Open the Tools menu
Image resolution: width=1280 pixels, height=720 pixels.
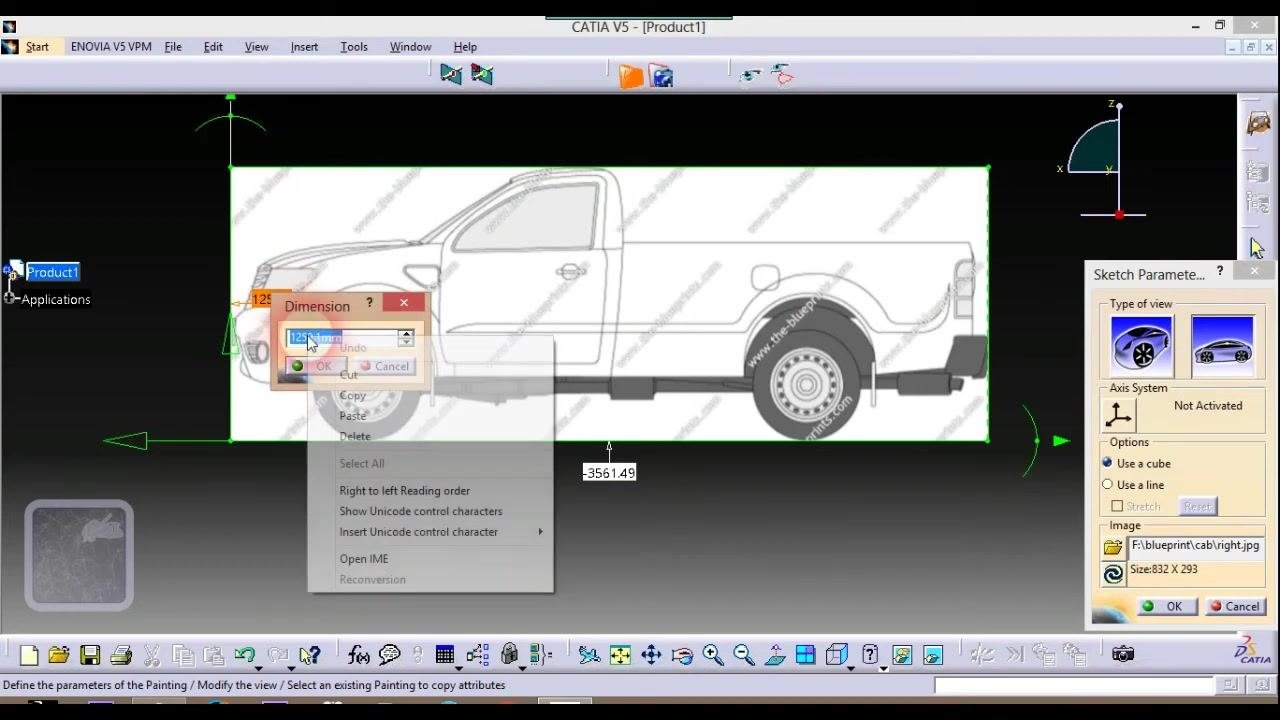tap(354, 47)
